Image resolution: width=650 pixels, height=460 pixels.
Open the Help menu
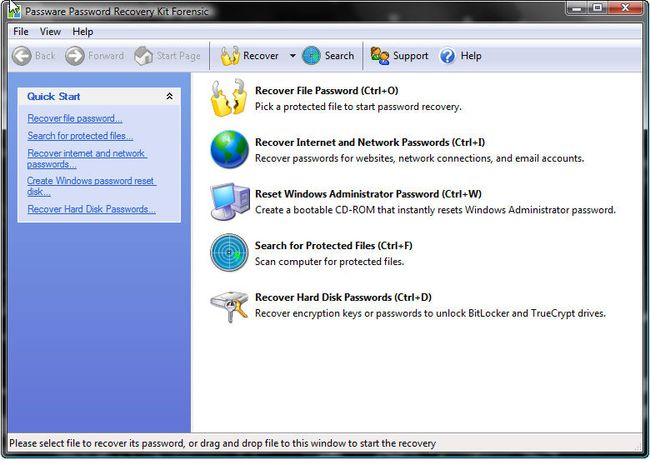[x=82, y=31]
